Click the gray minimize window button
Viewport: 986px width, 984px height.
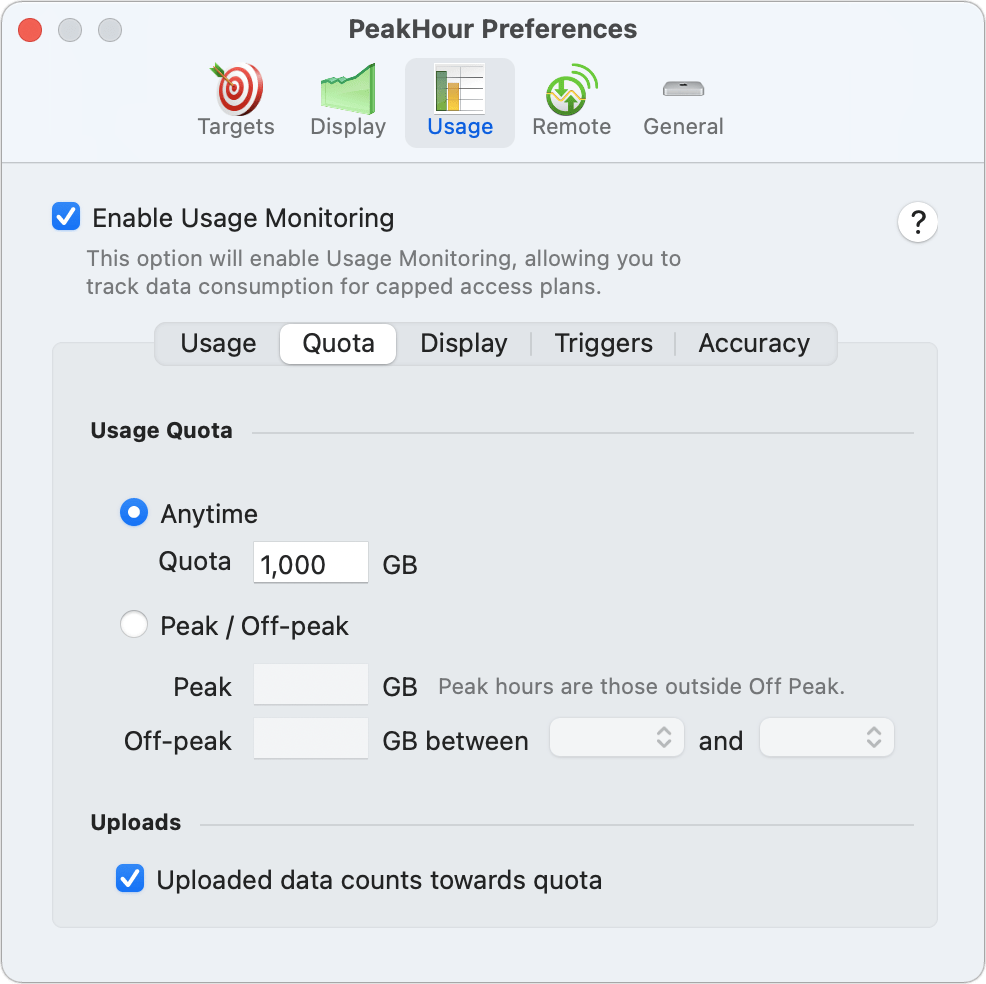[70, 30]
